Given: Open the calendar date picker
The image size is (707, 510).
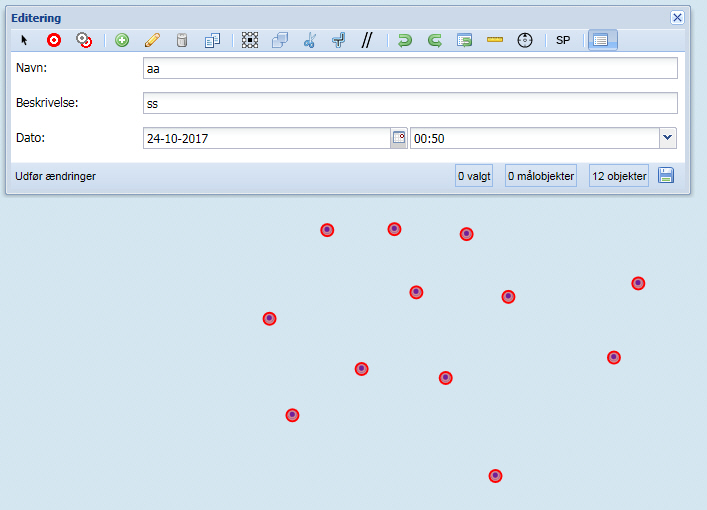Looking at the screenshot, I should coord(399,138).
